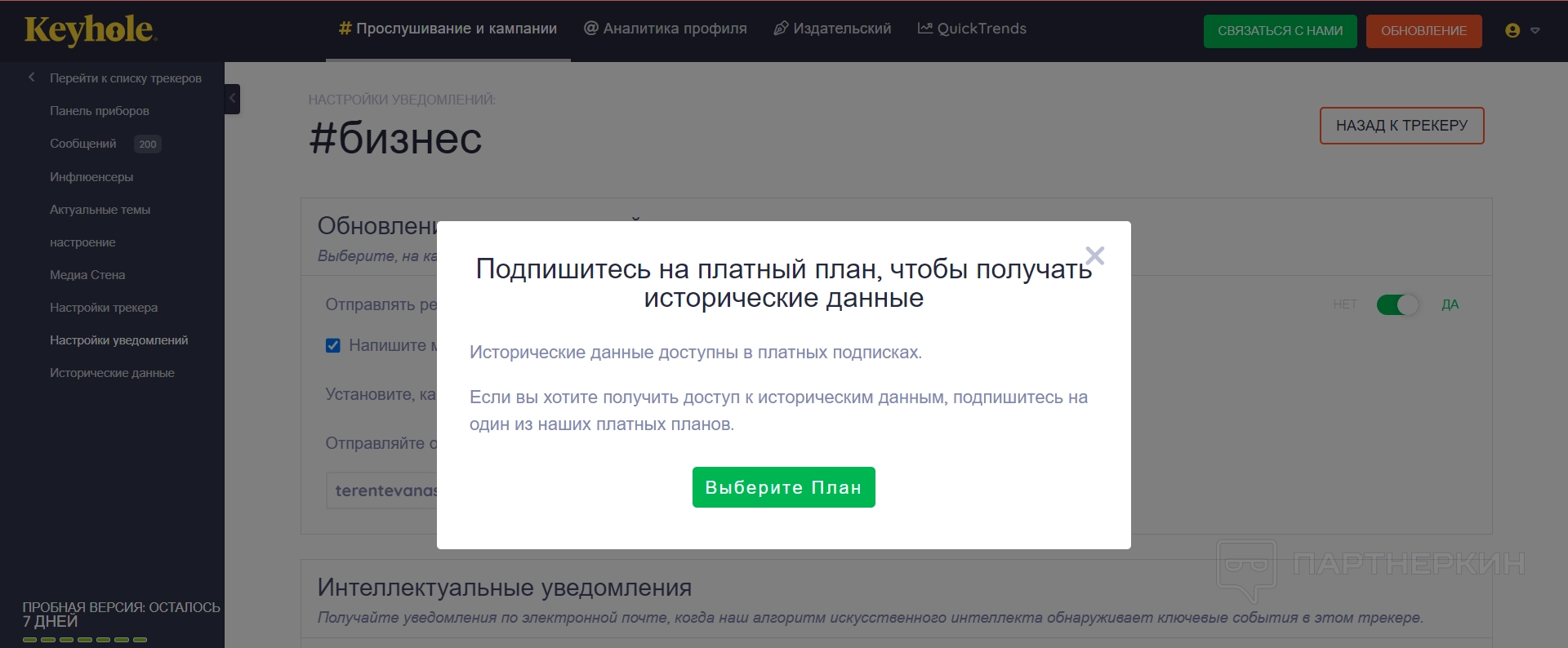Click the trial days remaining progress bar
The height and width of the screenshot is (648, 1568).
pyautogui.click(x=85, y=640)
